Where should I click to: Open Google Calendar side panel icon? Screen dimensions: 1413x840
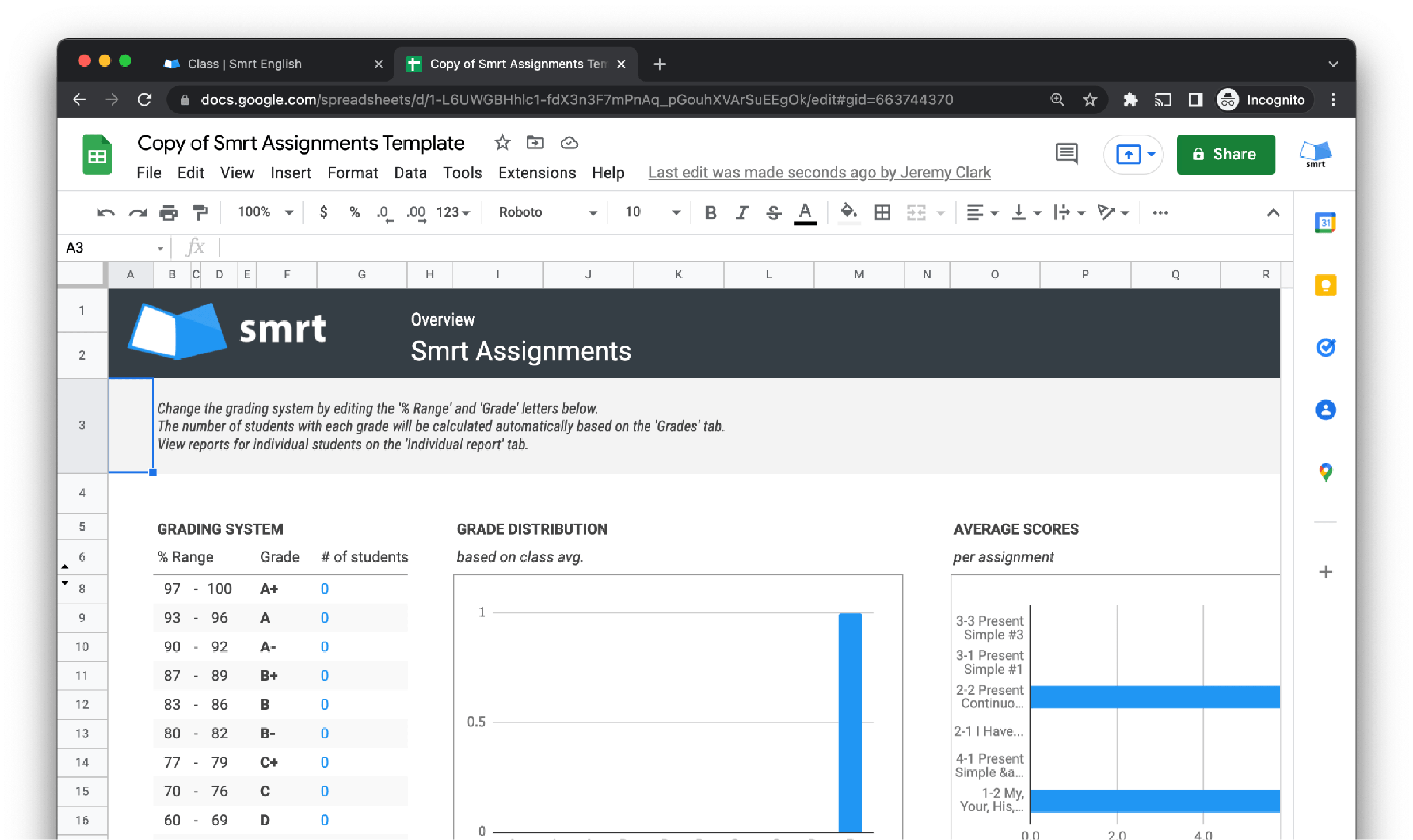click(x=1325, y=223)
